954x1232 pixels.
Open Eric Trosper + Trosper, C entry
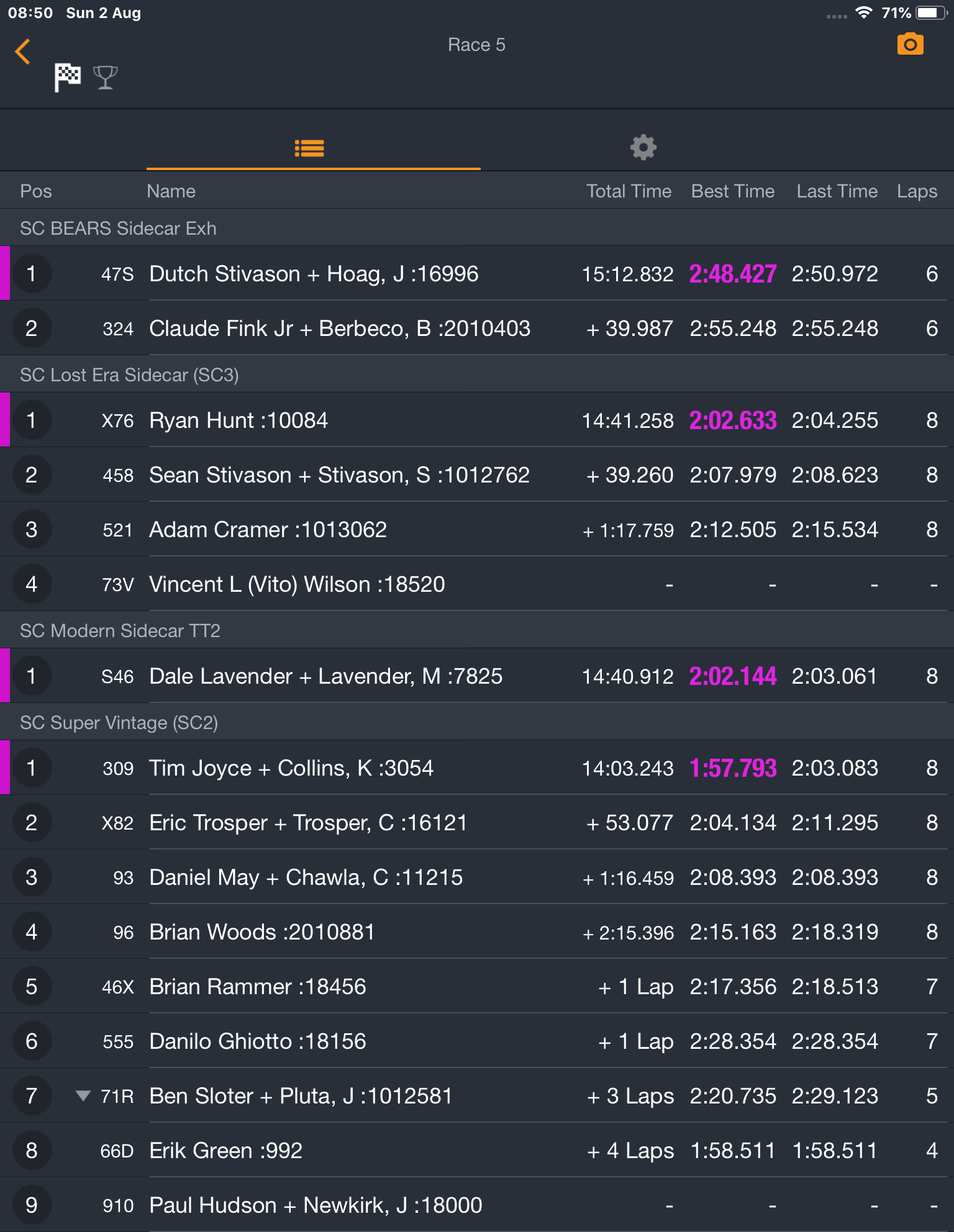tap(477, 822)
